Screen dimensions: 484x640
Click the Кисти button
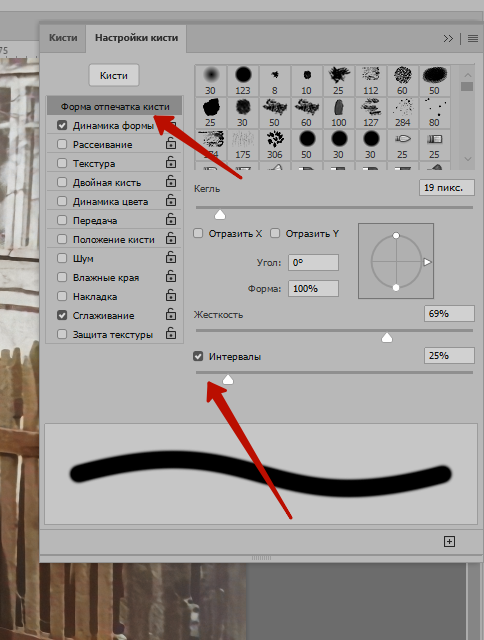(x=114, y=75)
